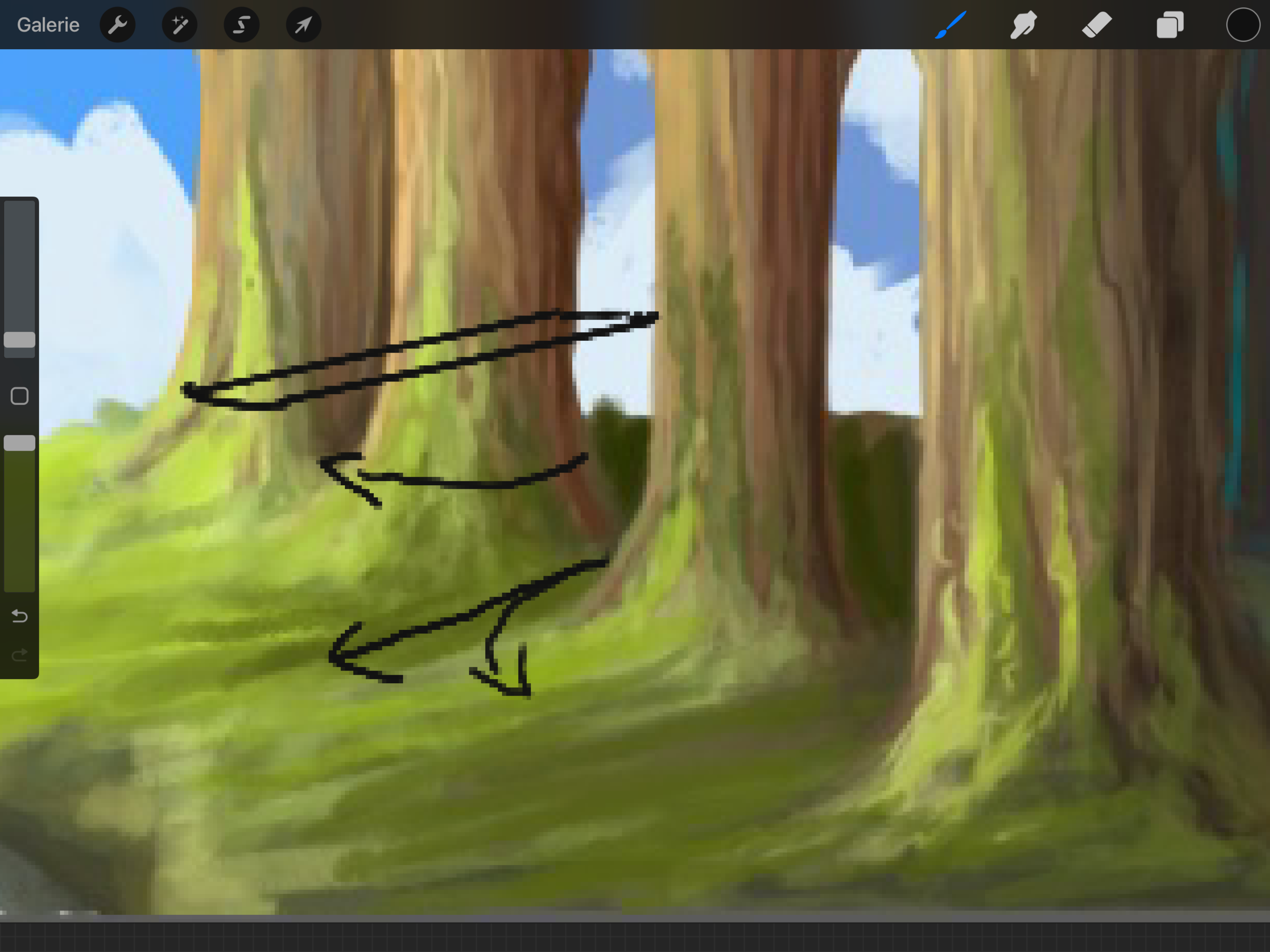Open the Layers panel
The image size is (1270, 952).
1169,25
